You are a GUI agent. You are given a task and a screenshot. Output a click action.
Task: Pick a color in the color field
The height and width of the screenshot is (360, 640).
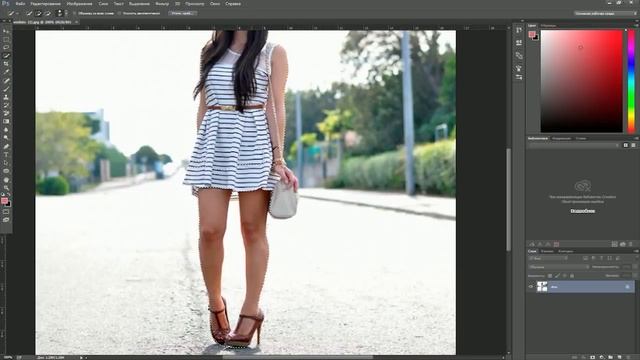coord(582,81)
